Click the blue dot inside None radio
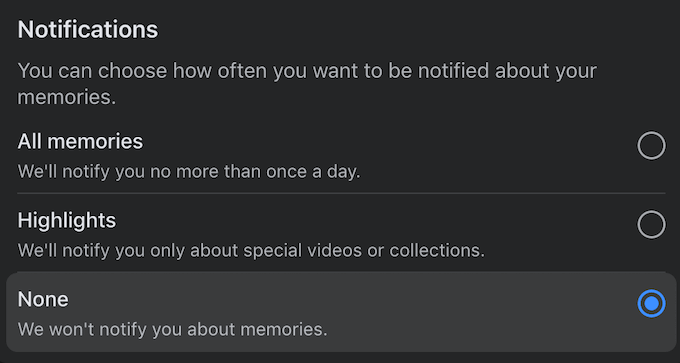The height and width of the screenshot is (363, 680). pyautogui.click(x=651, y=304)
